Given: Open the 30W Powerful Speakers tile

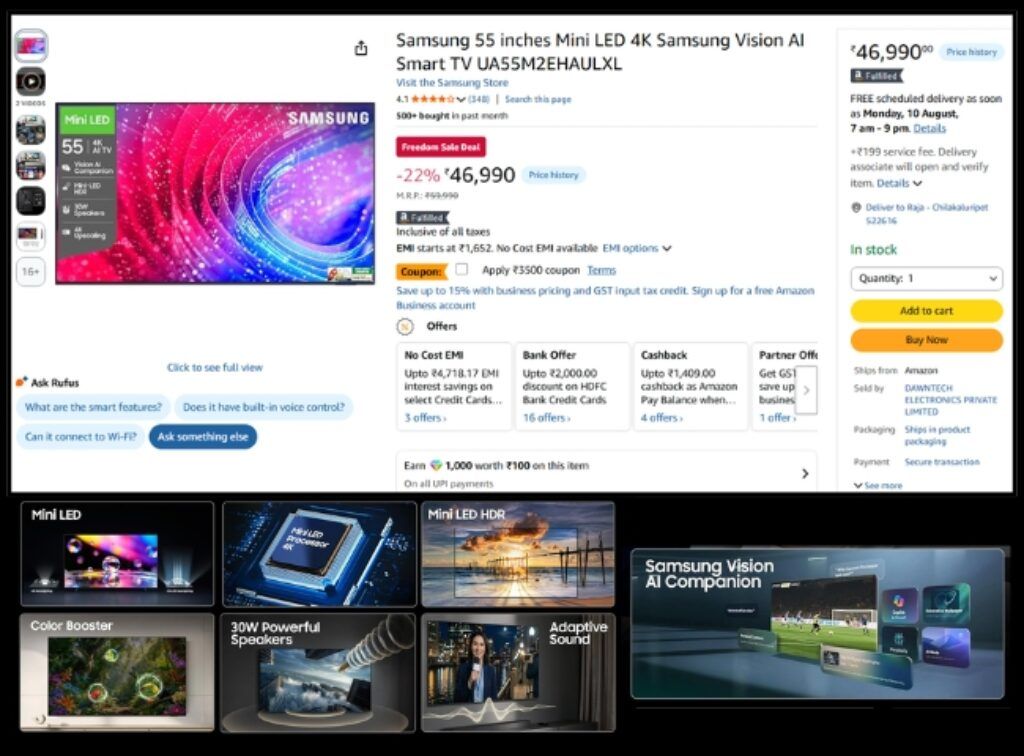Looking at the screenshot, I should [318, 672].
